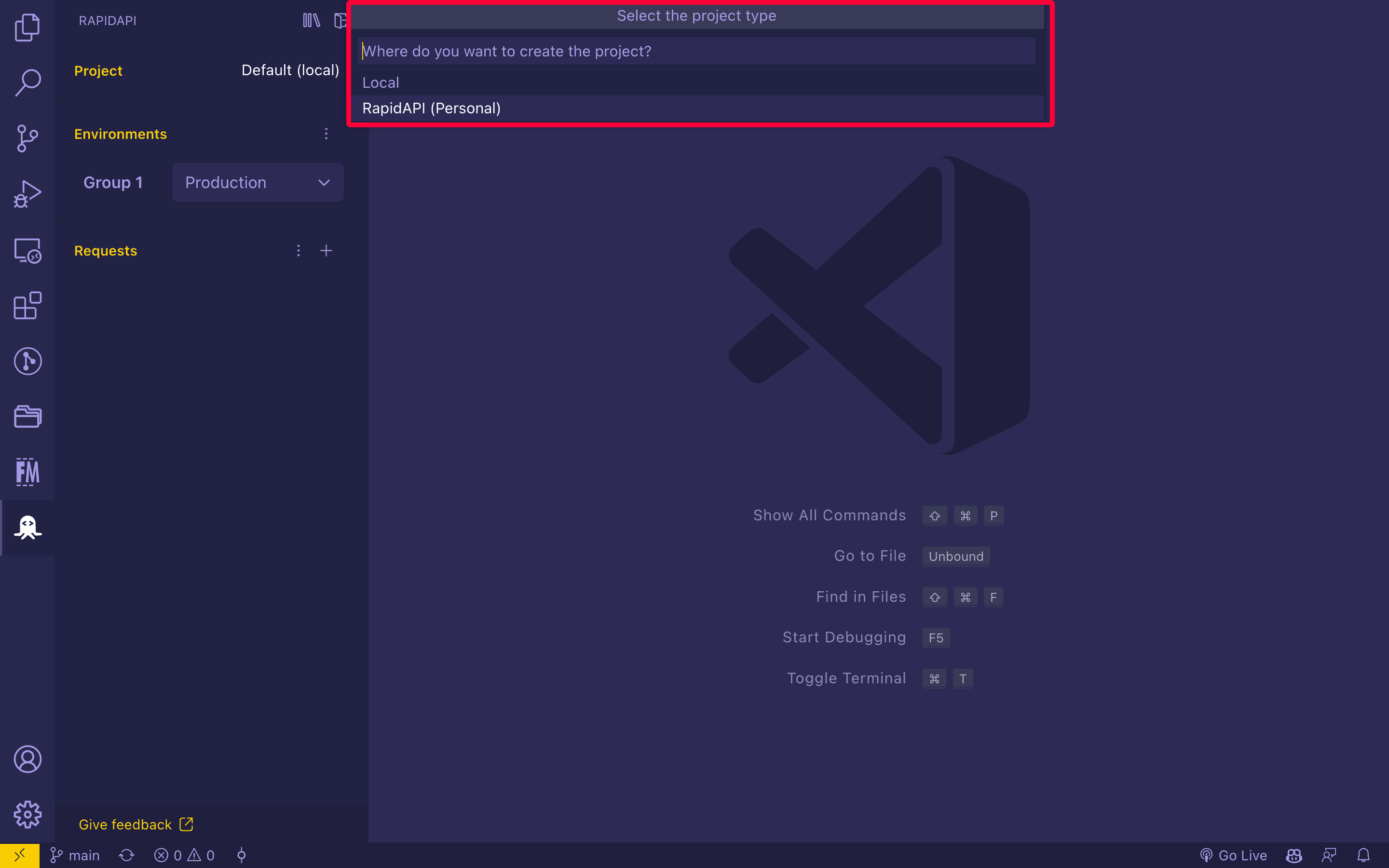Click the Add Request plus button
The width and height of the screenshot is (1389, 868).
coord(327,251)
